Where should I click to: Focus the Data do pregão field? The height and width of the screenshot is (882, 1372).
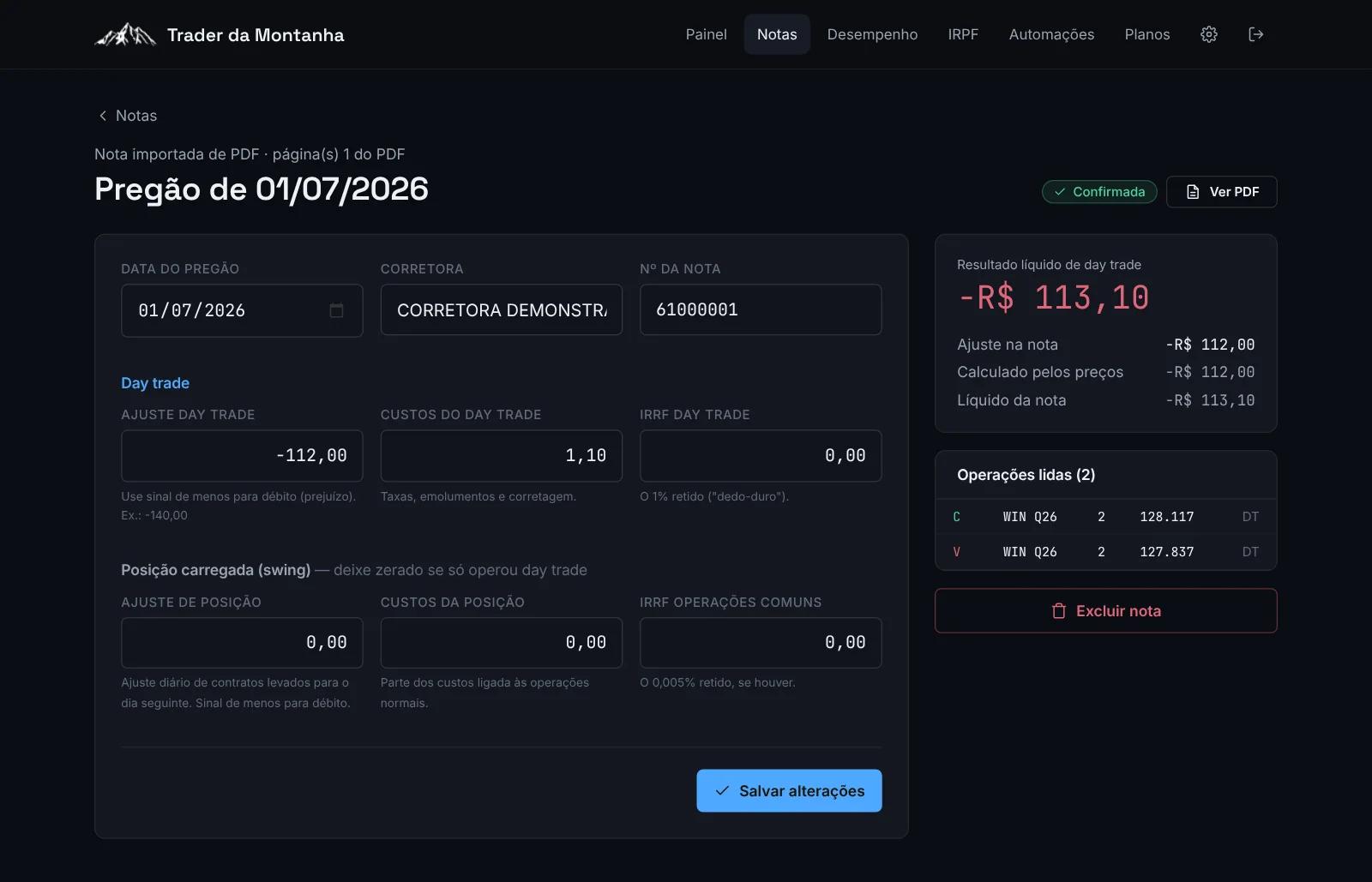coord(242,310)
